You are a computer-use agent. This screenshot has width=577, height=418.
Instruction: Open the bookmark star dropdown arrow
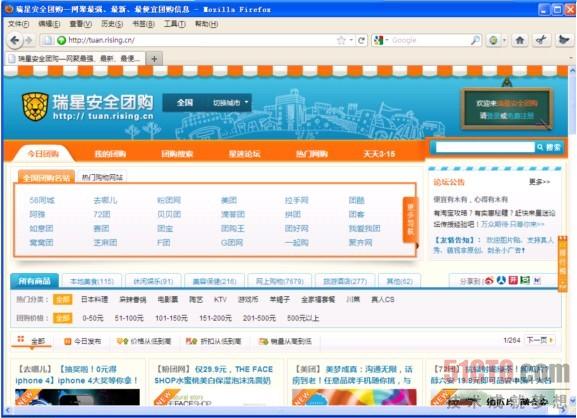[x=351, y=40]
